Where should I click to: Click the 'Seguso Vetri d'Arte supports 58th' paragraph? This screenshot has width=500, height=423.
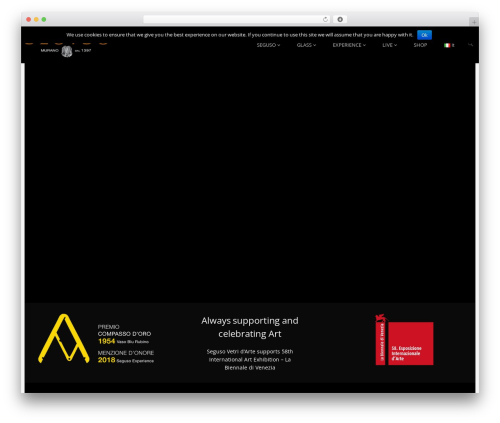(x=250, y=359)
